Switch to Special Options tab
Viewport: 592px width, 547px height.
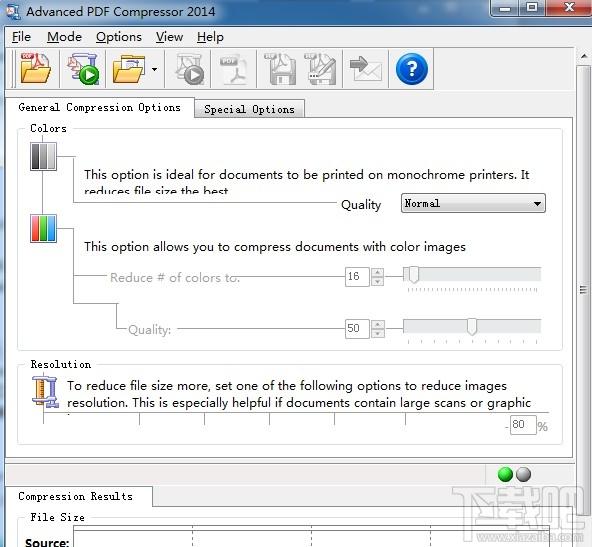click(x=249, y=109)
